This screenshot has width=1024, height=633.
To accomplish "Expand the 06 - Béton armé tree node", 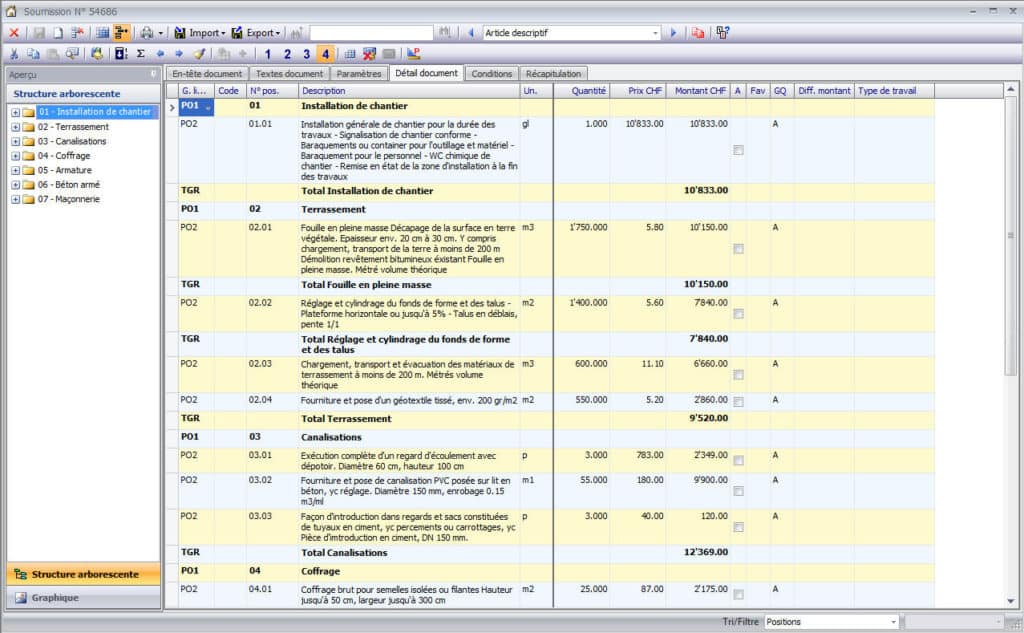I will pyautogui.click(x=15, y=185).
